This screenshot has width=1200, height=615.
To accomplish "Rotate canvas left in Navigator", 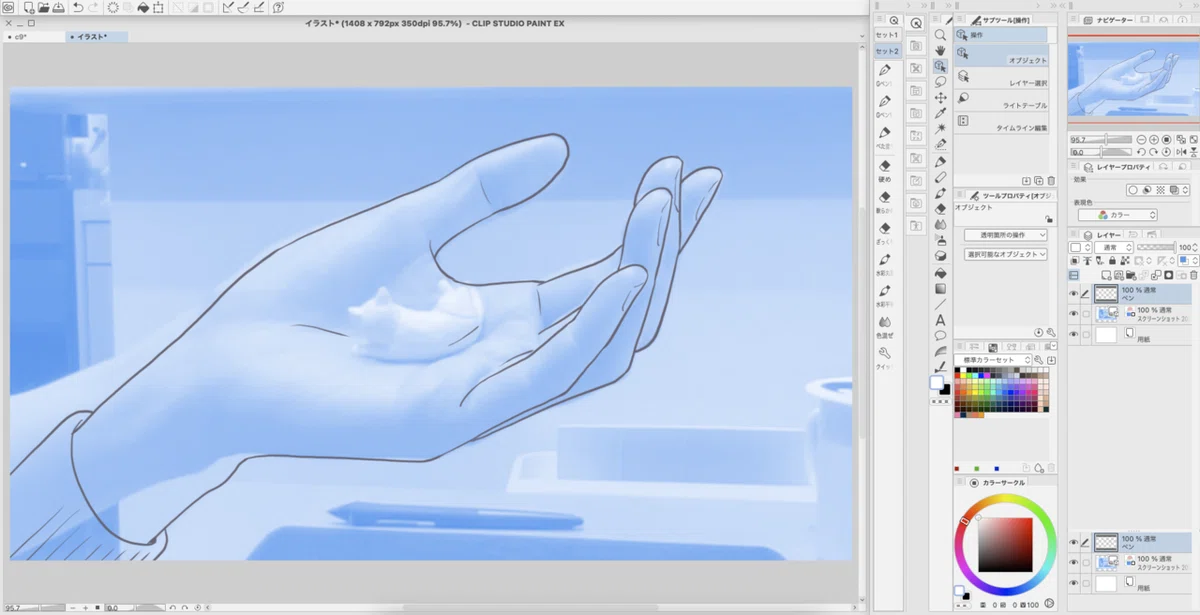I will coord(1141,152).
